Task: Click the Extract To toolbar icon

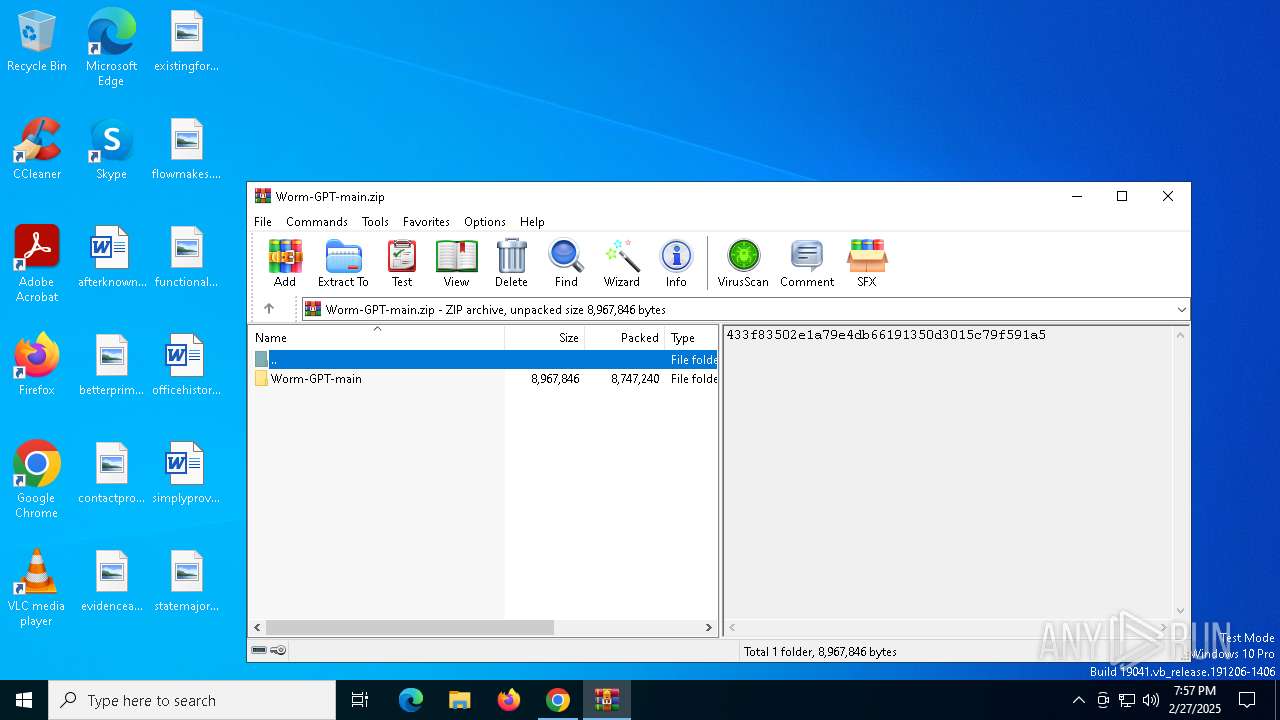Action: coord(343,264)
